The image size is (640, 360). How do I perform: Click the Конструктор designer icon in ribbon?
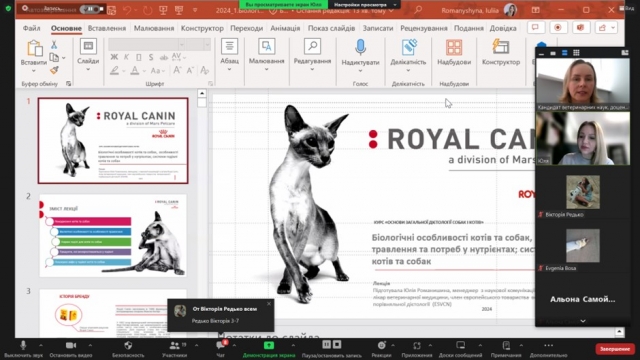pos(500,47)
